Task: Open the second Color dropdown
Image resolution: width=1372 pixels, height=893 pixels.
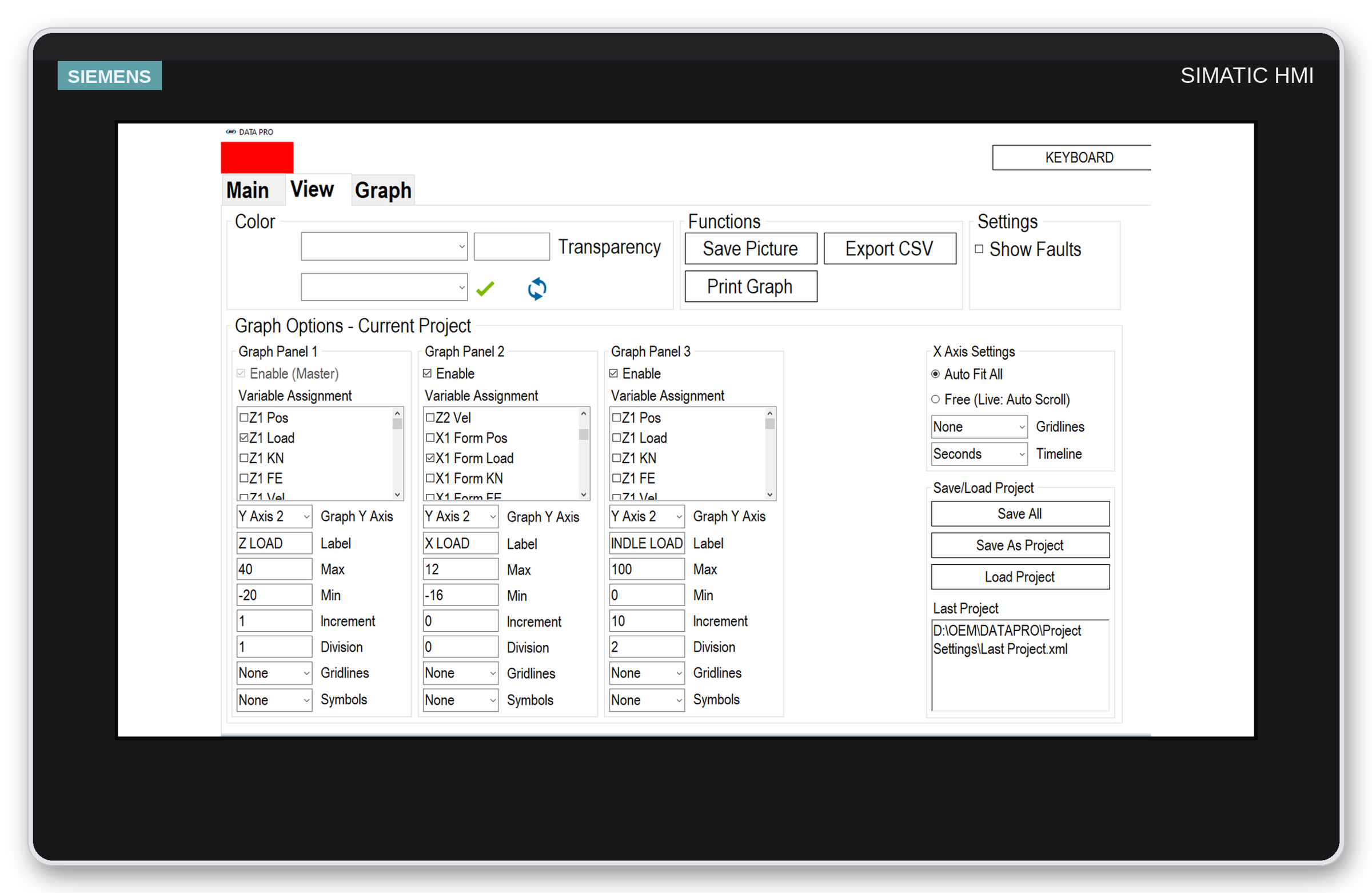Action: point(384,287)
